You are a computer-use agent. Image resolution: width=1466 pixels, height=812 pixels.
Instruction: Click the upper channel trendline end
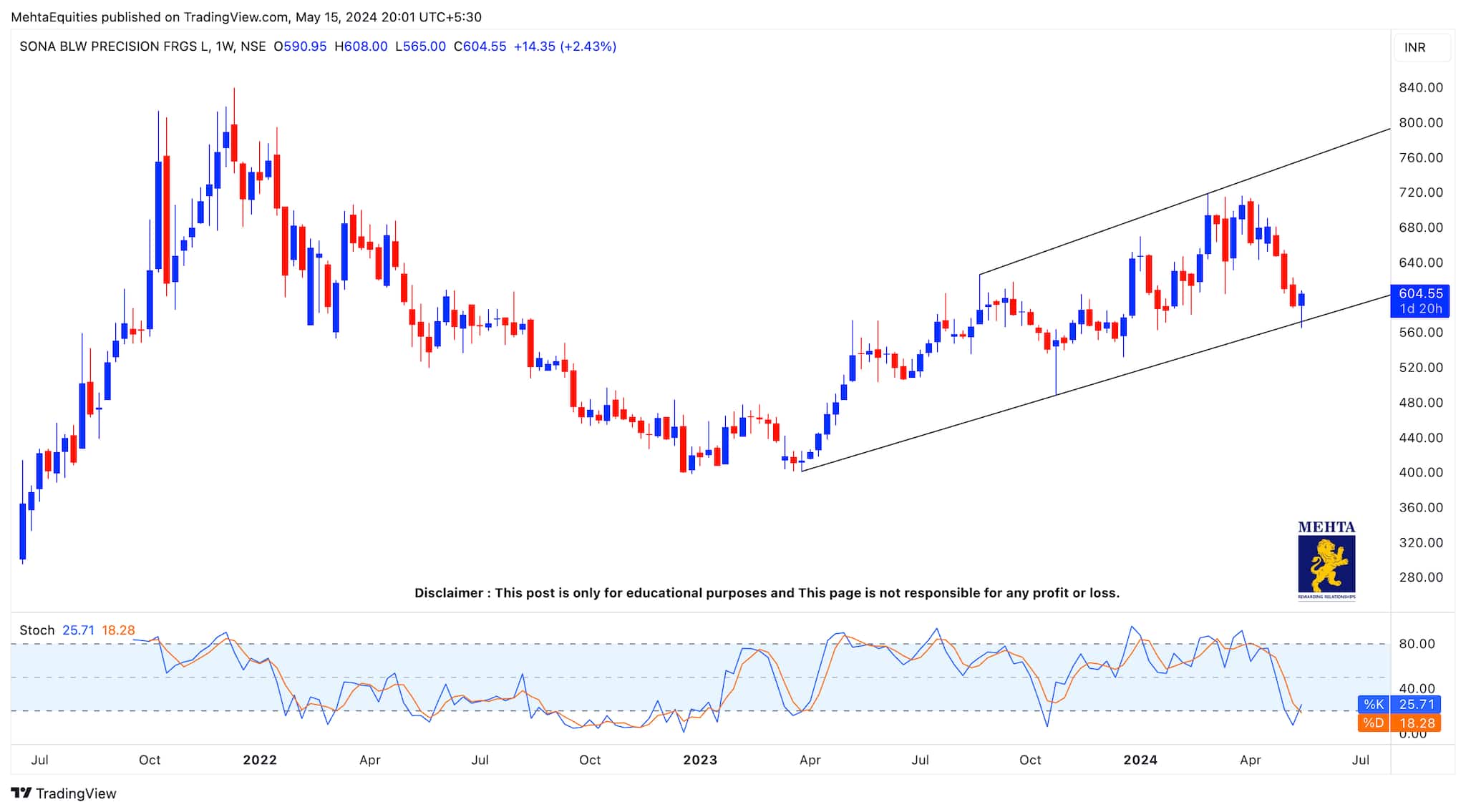point(1389,129)
